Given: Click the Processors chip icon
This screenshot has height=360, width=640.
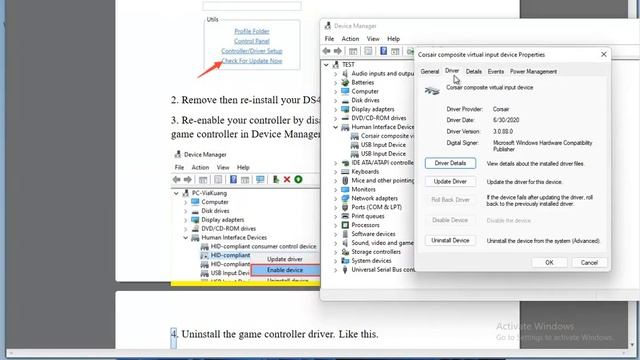Looking at the screenshot, I should pos(345,225).
